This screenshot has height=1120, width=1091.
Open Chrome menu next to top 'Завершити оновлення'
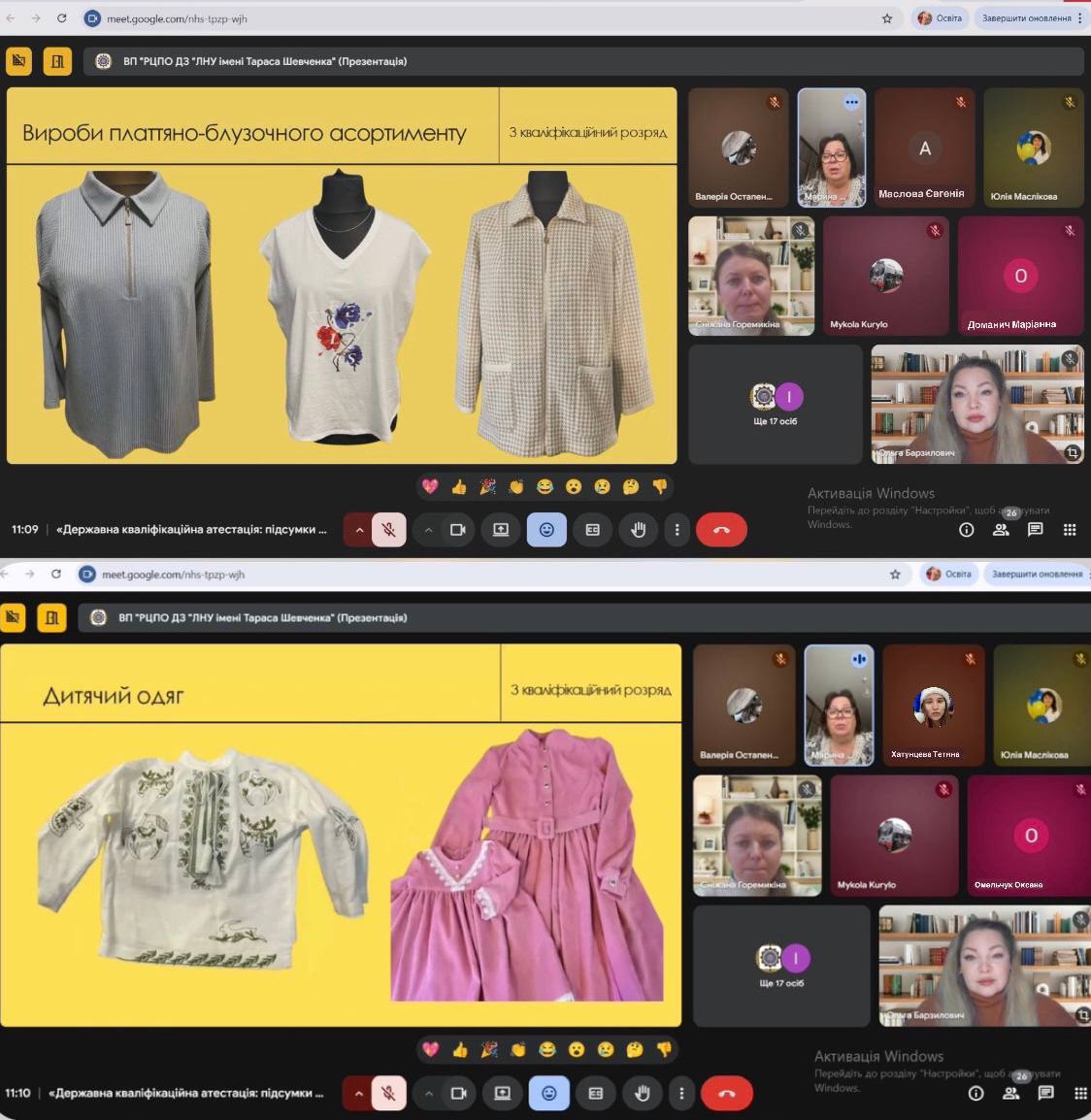pos(1079,18)
